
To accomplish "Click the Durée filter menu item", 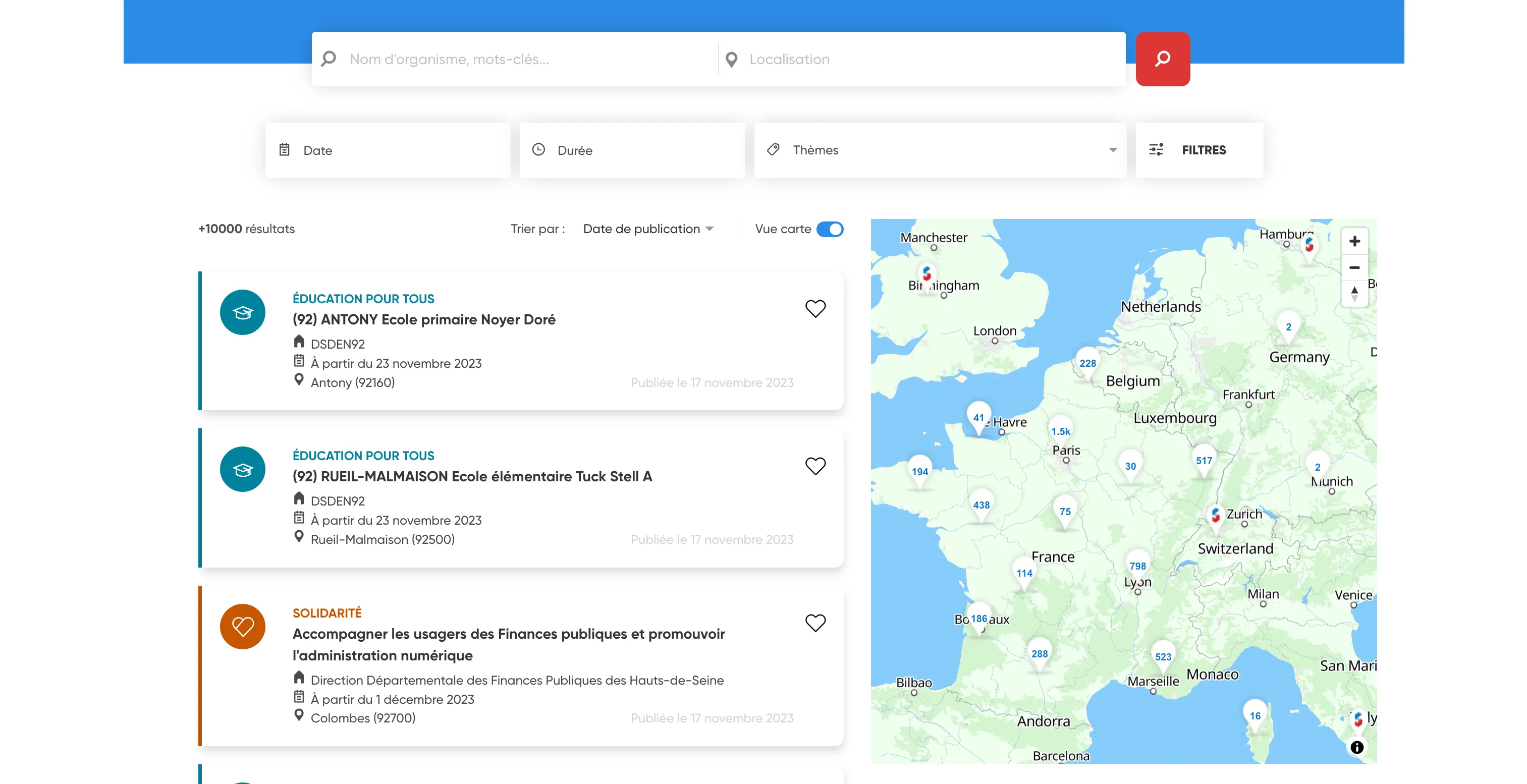I will coord(633,150).
